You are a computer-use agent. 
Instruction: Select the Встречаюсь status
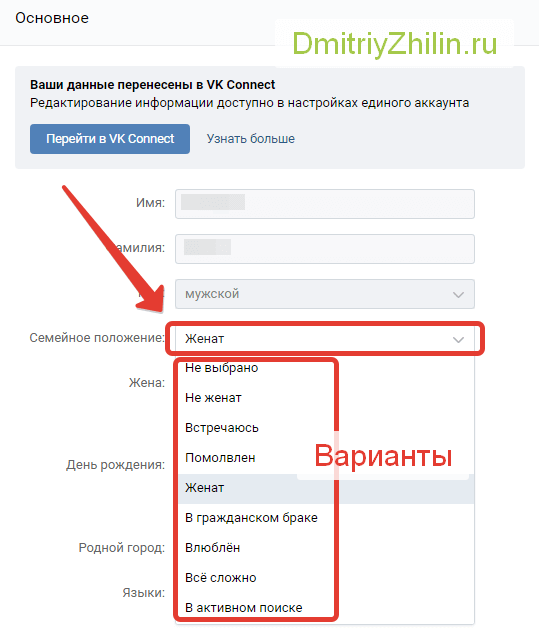click(x=326, y=428)
